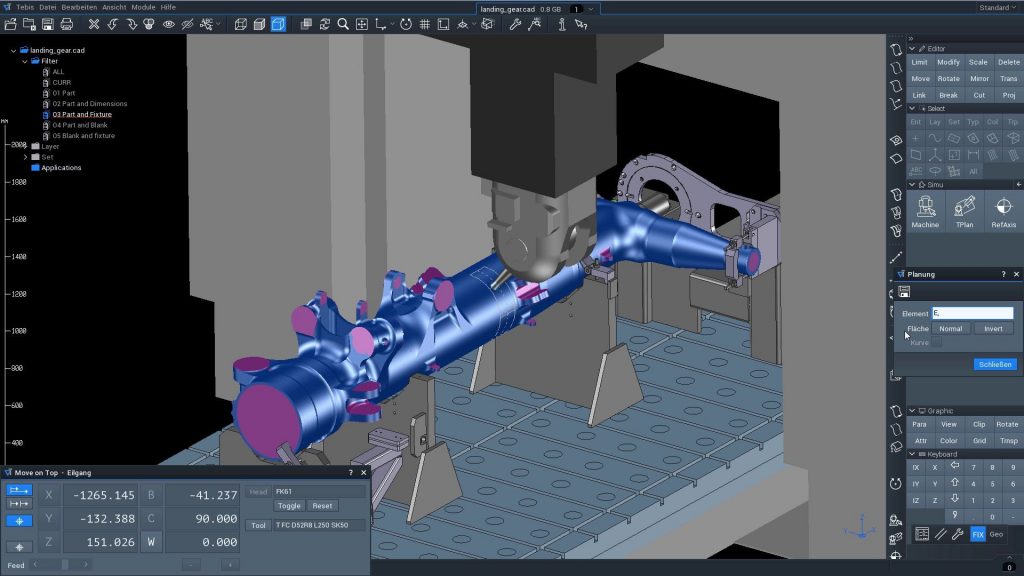Click the Schließen button
This screenshot has width=1024, height=576.
point(994,364)
